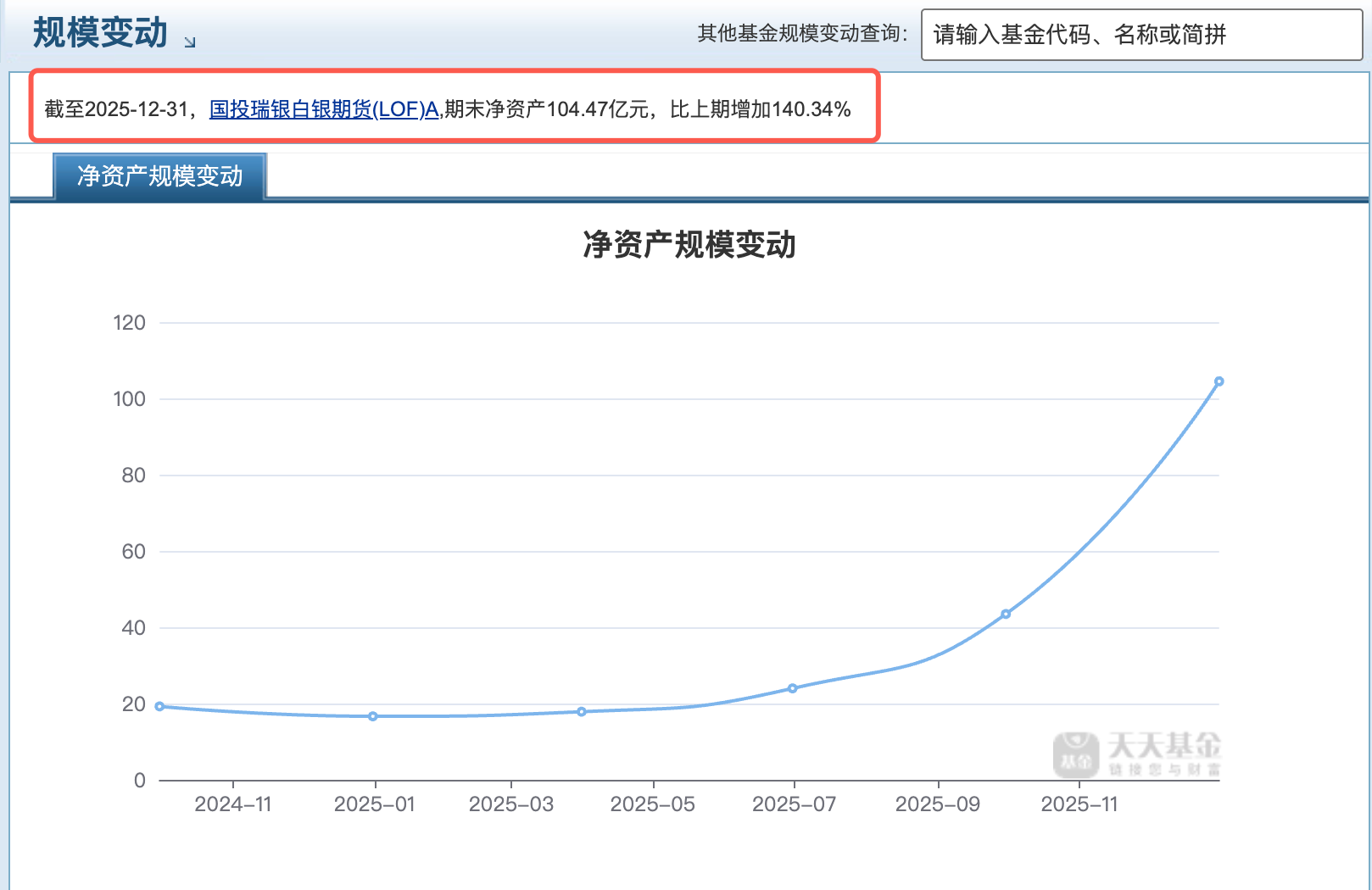Click the small arrow icon beside 规模变动

190,42
